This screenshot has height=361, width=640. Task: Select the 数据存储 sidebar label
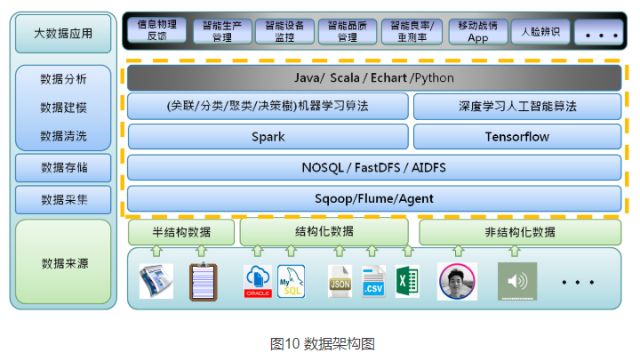point(63,168)
